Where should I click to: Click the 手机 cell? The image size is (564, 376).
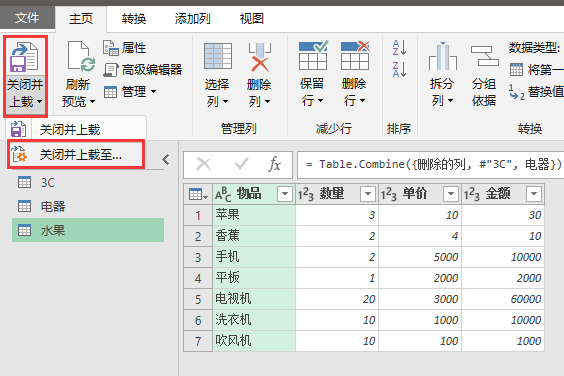254,257
